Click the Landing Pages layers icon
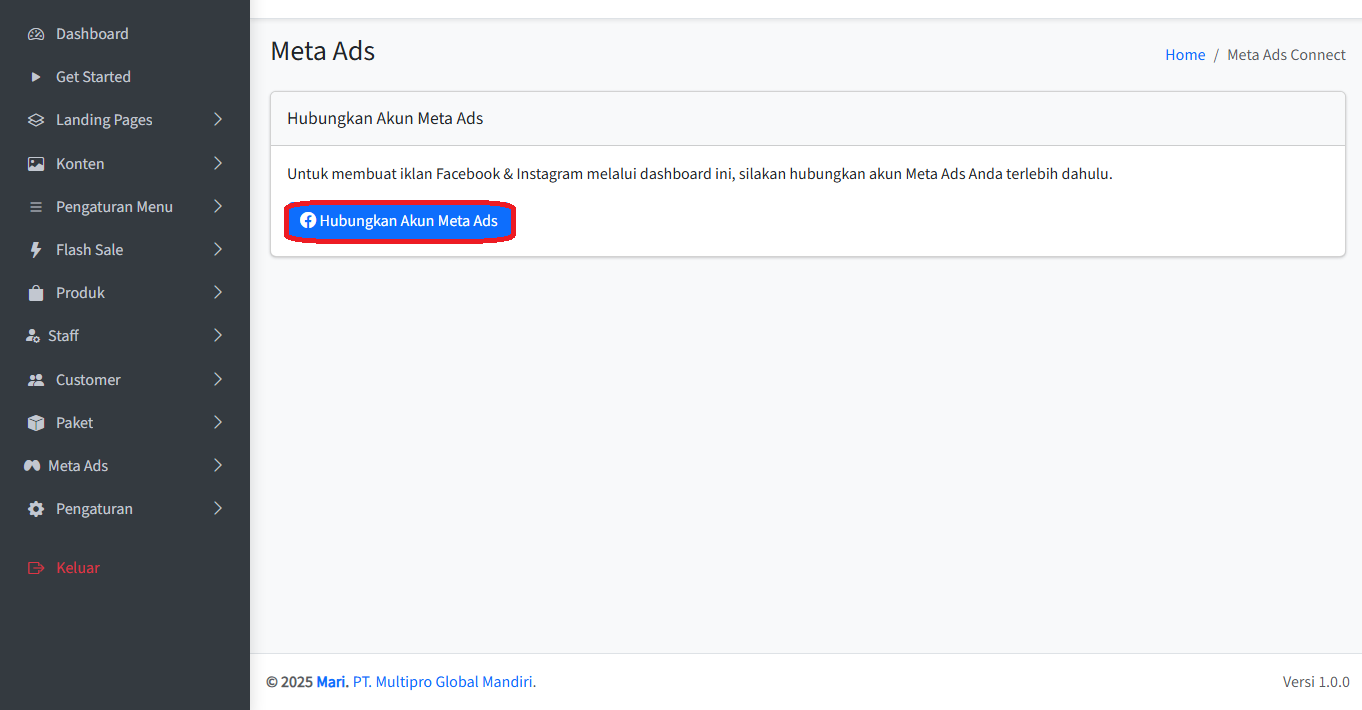The height and width of the screenshot is (710, 1362). [x=36, y=120]
